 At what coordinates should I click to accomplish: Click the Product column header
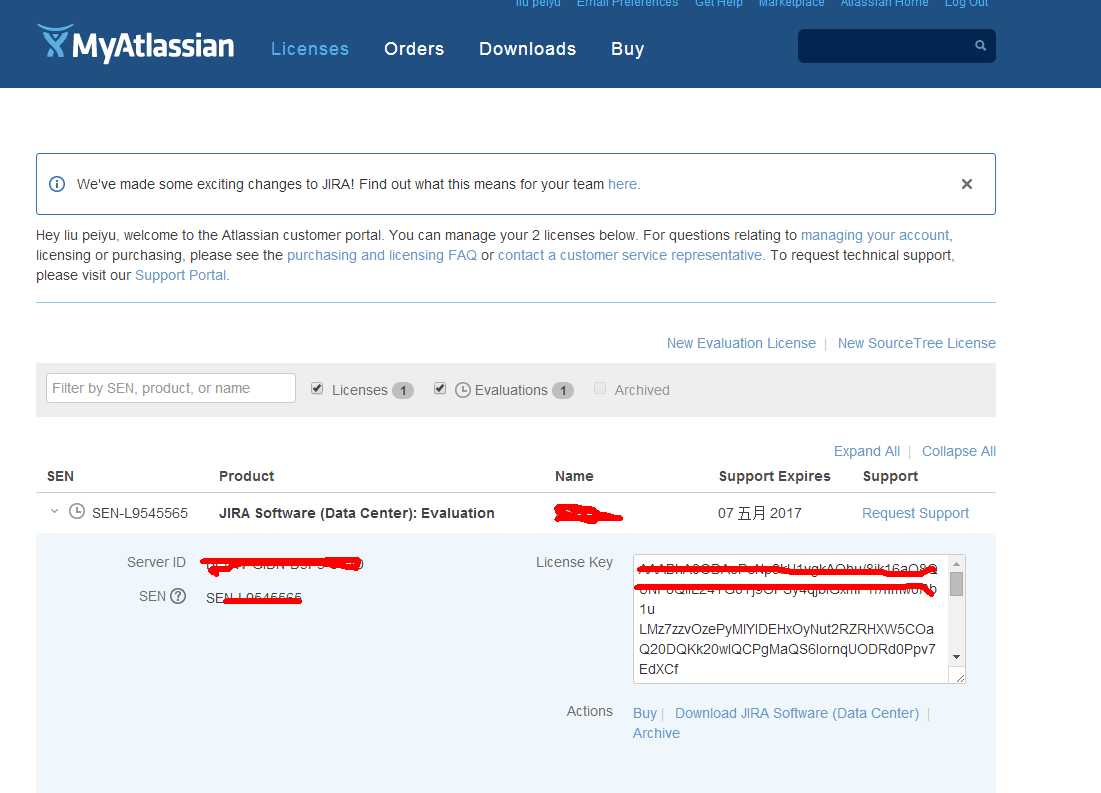(x=246, y=476)
